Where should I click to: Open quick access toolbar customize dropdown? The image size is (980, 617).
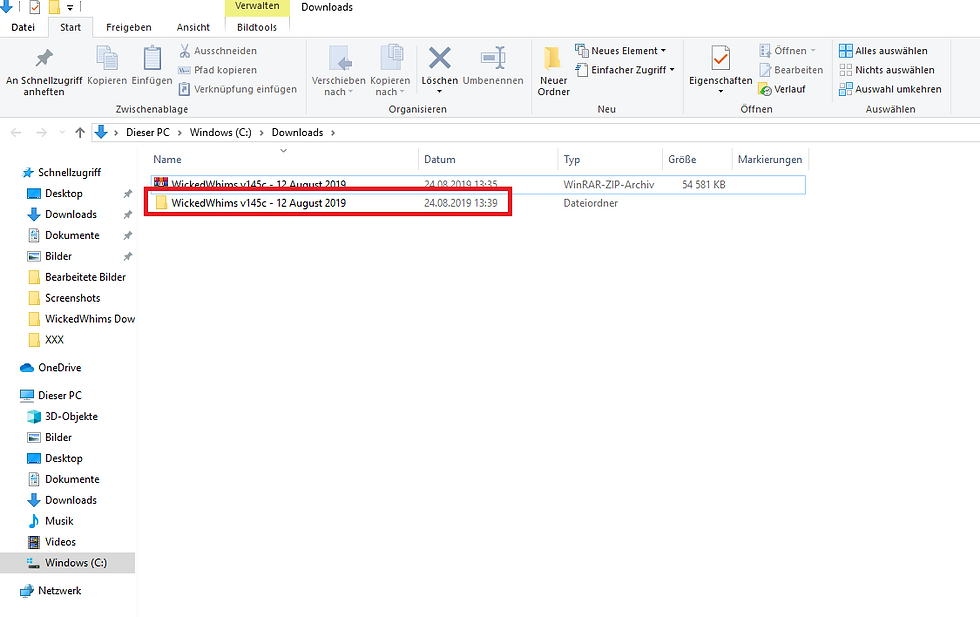tap(70, 8)
